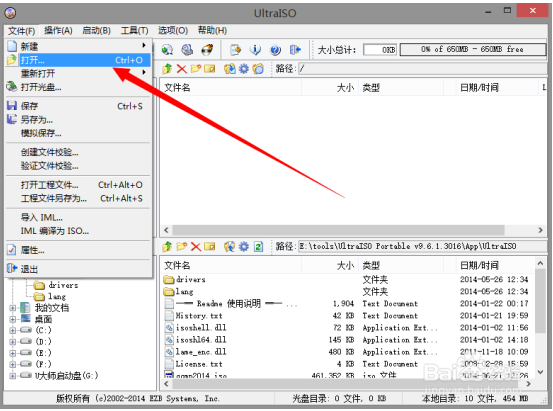Select the isoshell.dll file row
Screen dimensions: 553x411
click(x=347, y=328)
